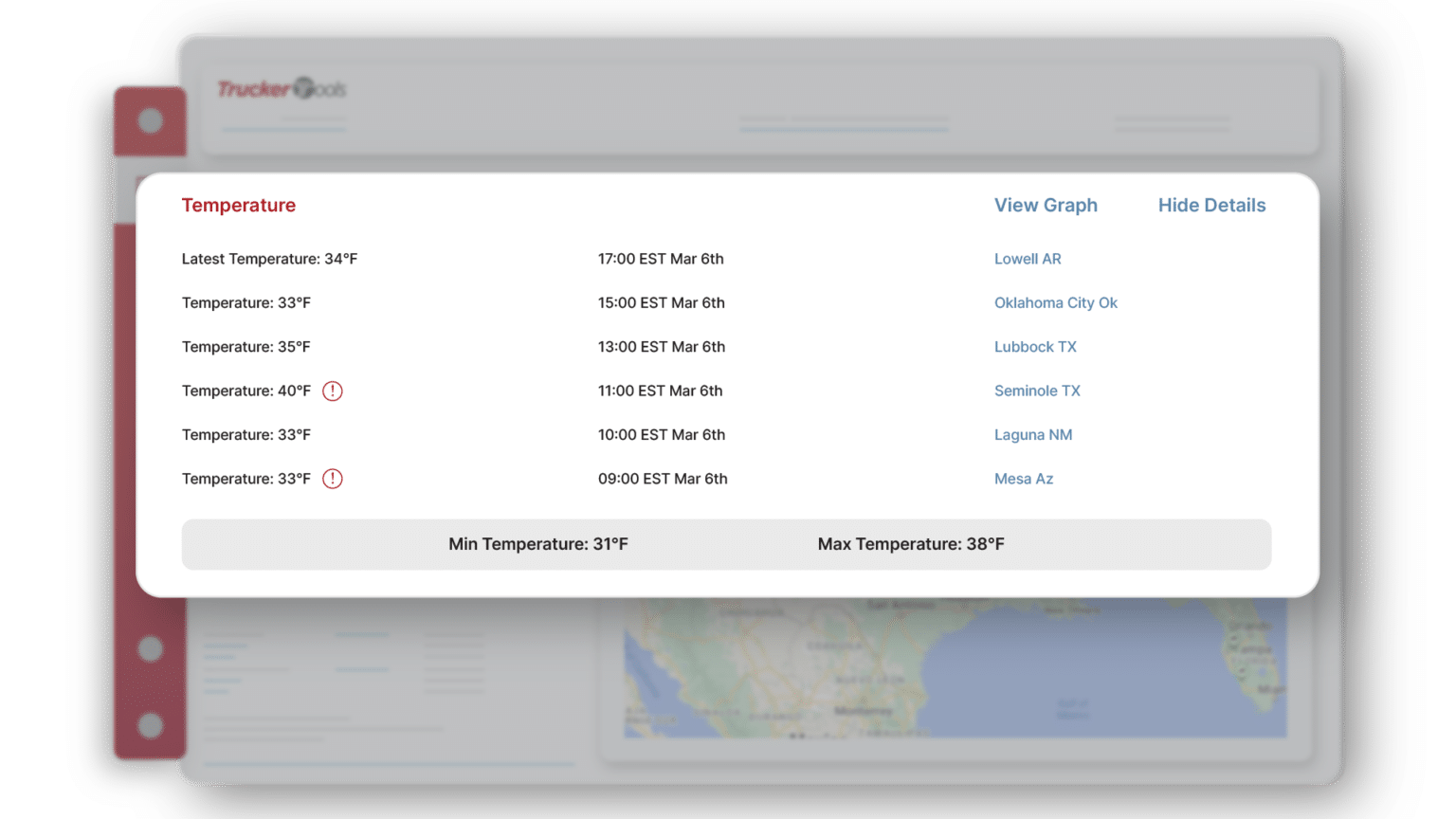Click the alert icon next to 09:00 reading
This screenshot has height=819, width=1456.
[333, 479]
